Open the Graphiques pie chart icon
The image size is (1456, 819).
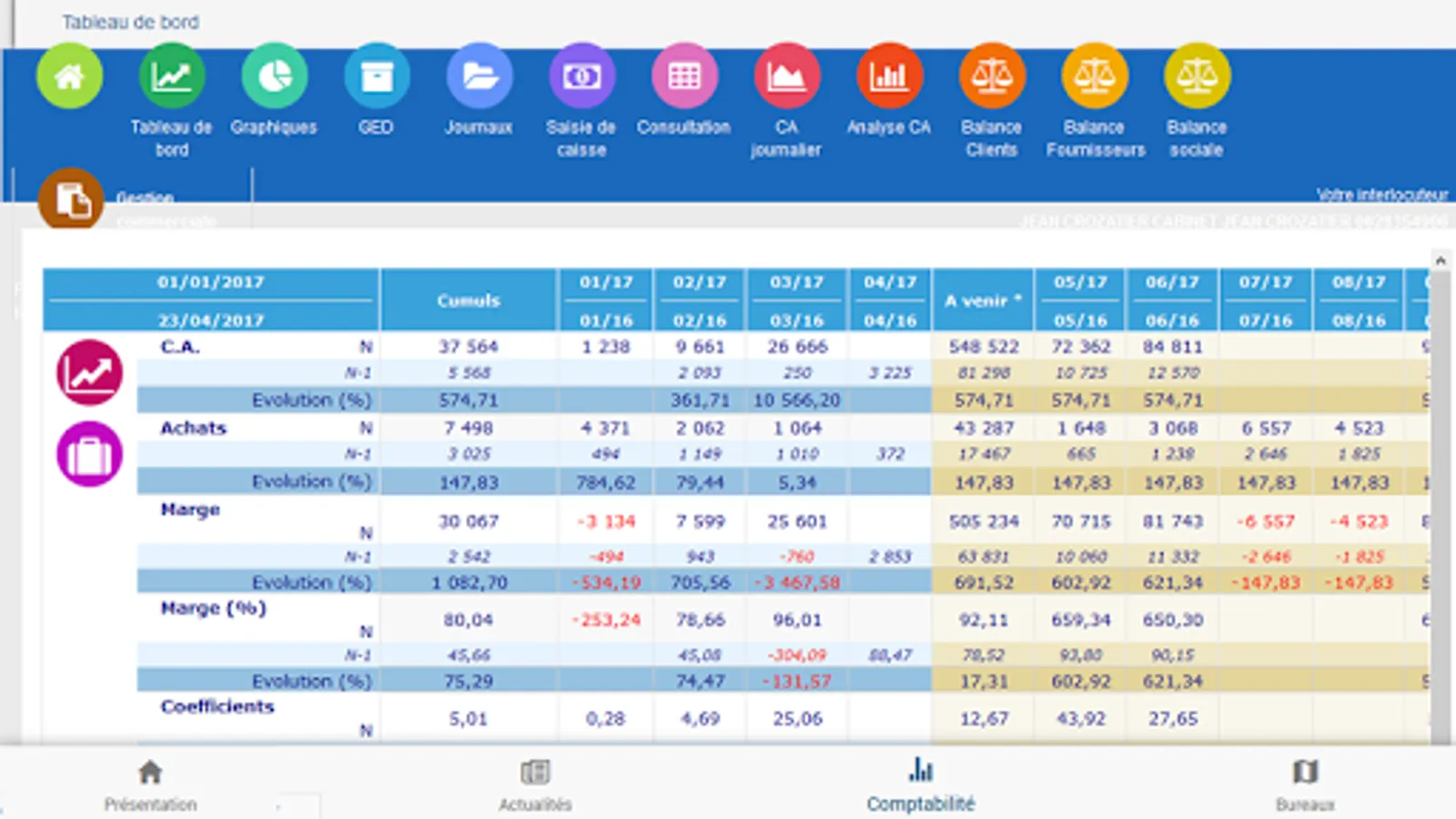(x=274, y=76)
